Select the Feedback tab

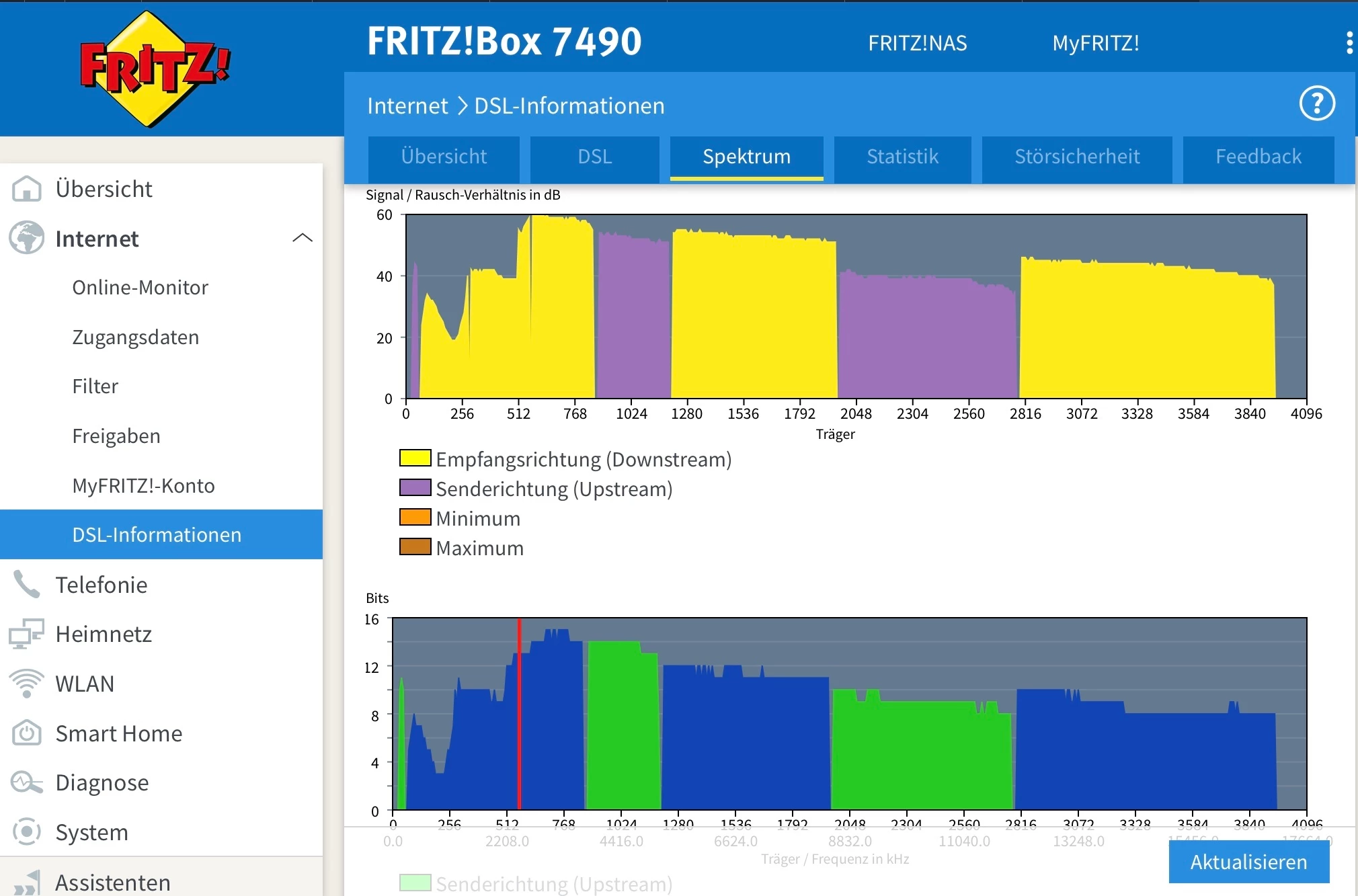pyautogui.click(x=1258, y=157)
